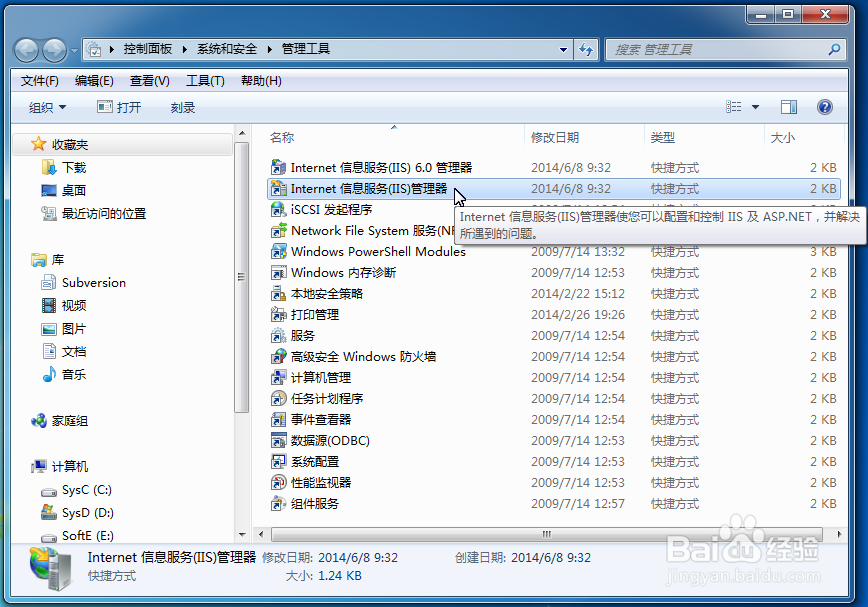Open the 音乐 library
Image resolution: width=868 pixels, height=607 pixels.
point(74,375)
